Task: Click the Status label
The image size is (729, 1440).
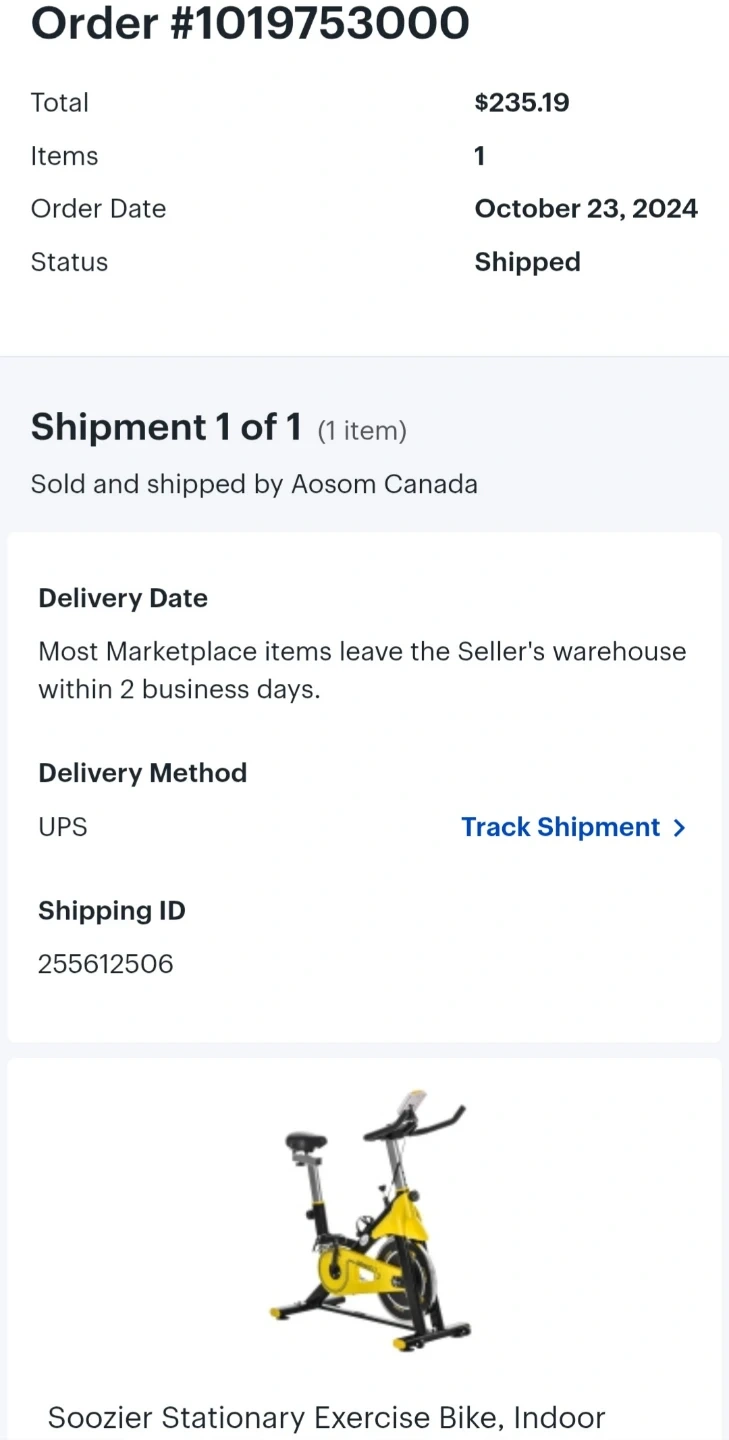Action: coord(69,262)
